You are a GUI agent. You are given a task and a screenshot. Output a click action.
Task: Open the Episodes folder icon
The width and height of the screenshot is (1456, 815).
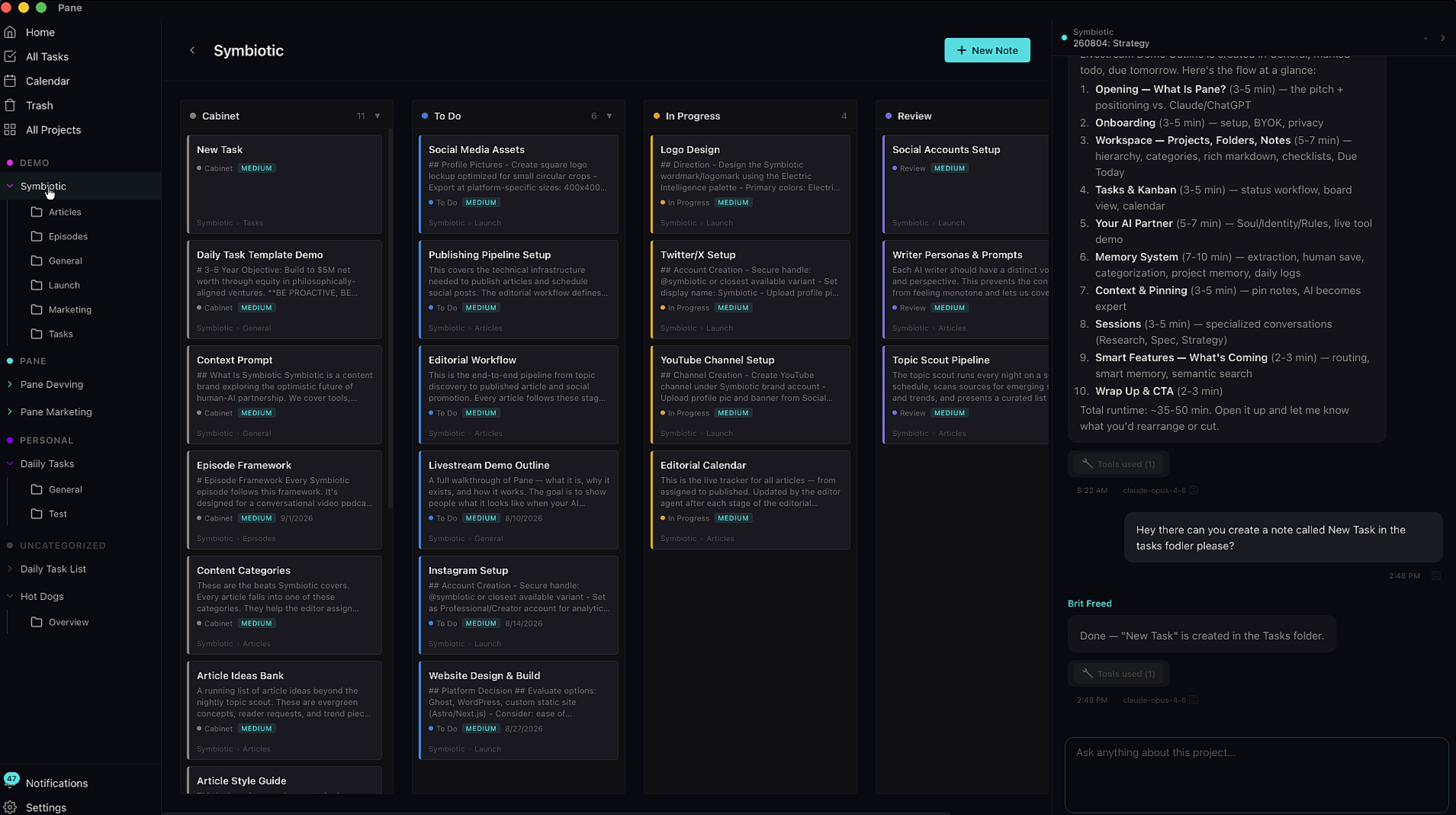coord(37,236)
